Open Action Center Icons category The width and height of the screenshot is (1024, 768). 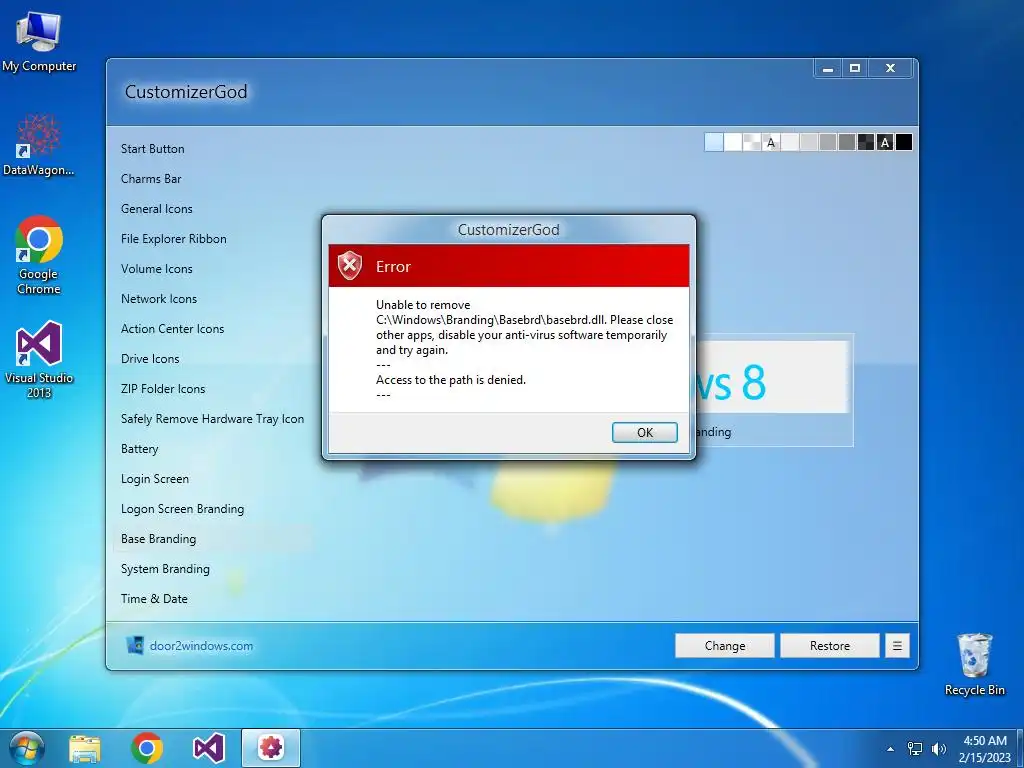point(172,329)
